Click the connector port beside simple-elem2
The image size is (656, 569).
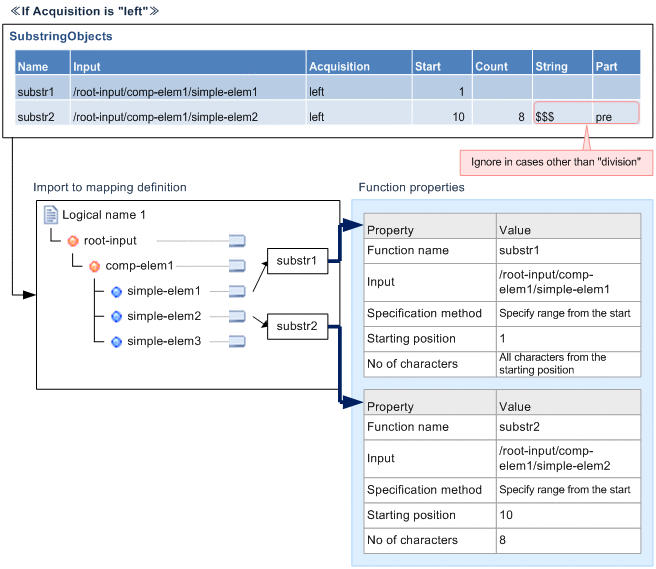click(237, 316)
